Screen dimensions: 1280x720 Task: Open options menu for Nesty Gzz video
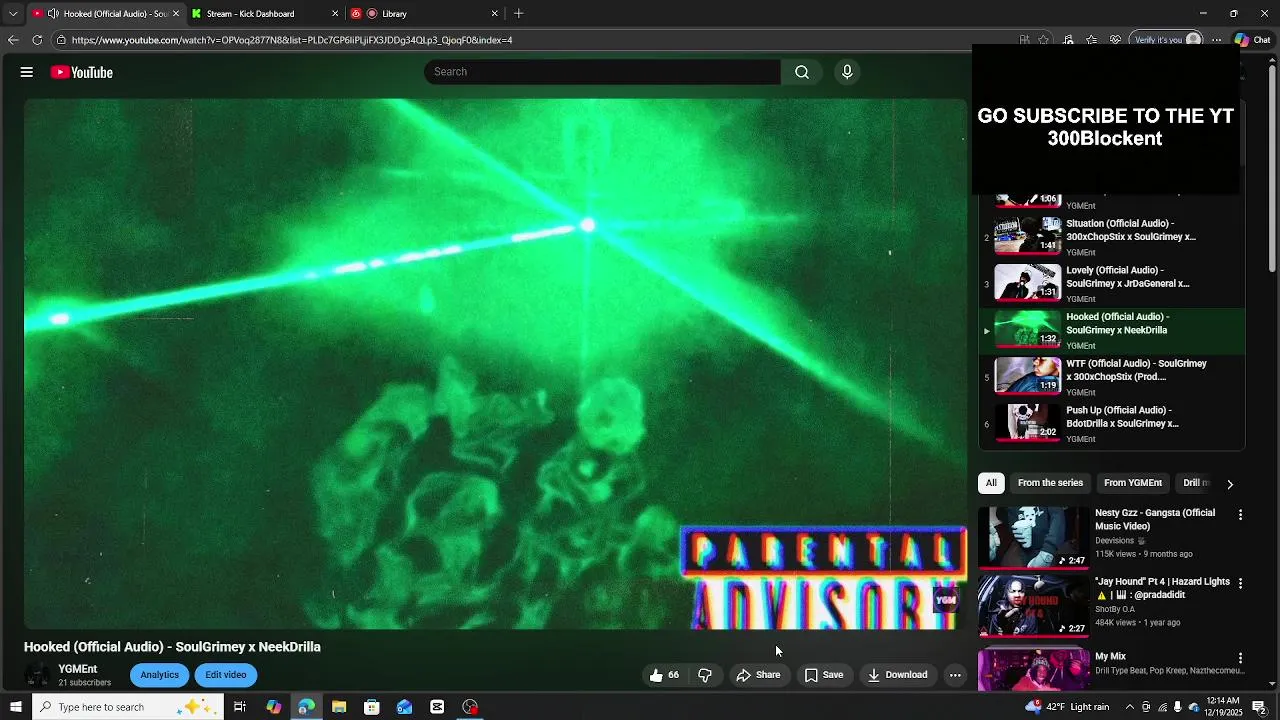pyautogui.click(x=1240, y=515)
